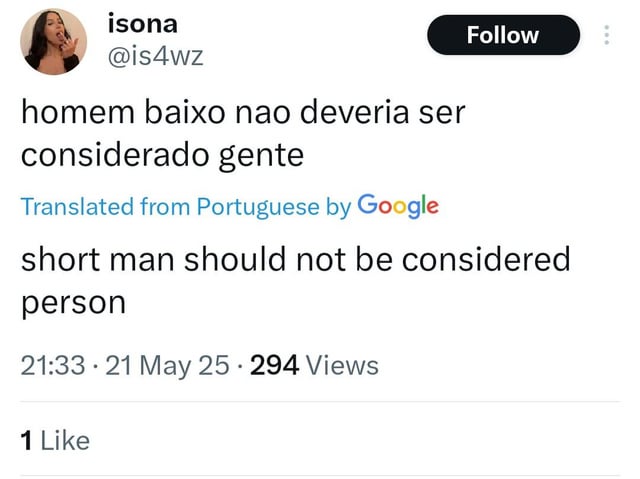The height and width of the screenshot is (479, 640).
Task: Select the word 'considered' in the translation
Action: (x=486, y=259)
